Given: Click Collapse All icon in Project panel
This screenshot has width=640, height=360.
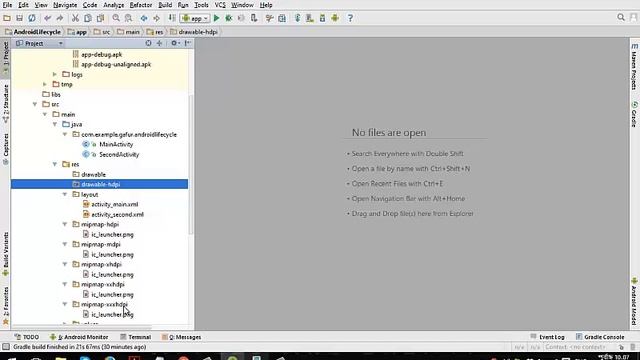Looking at the screenshot, I should (x=159, y=43).
